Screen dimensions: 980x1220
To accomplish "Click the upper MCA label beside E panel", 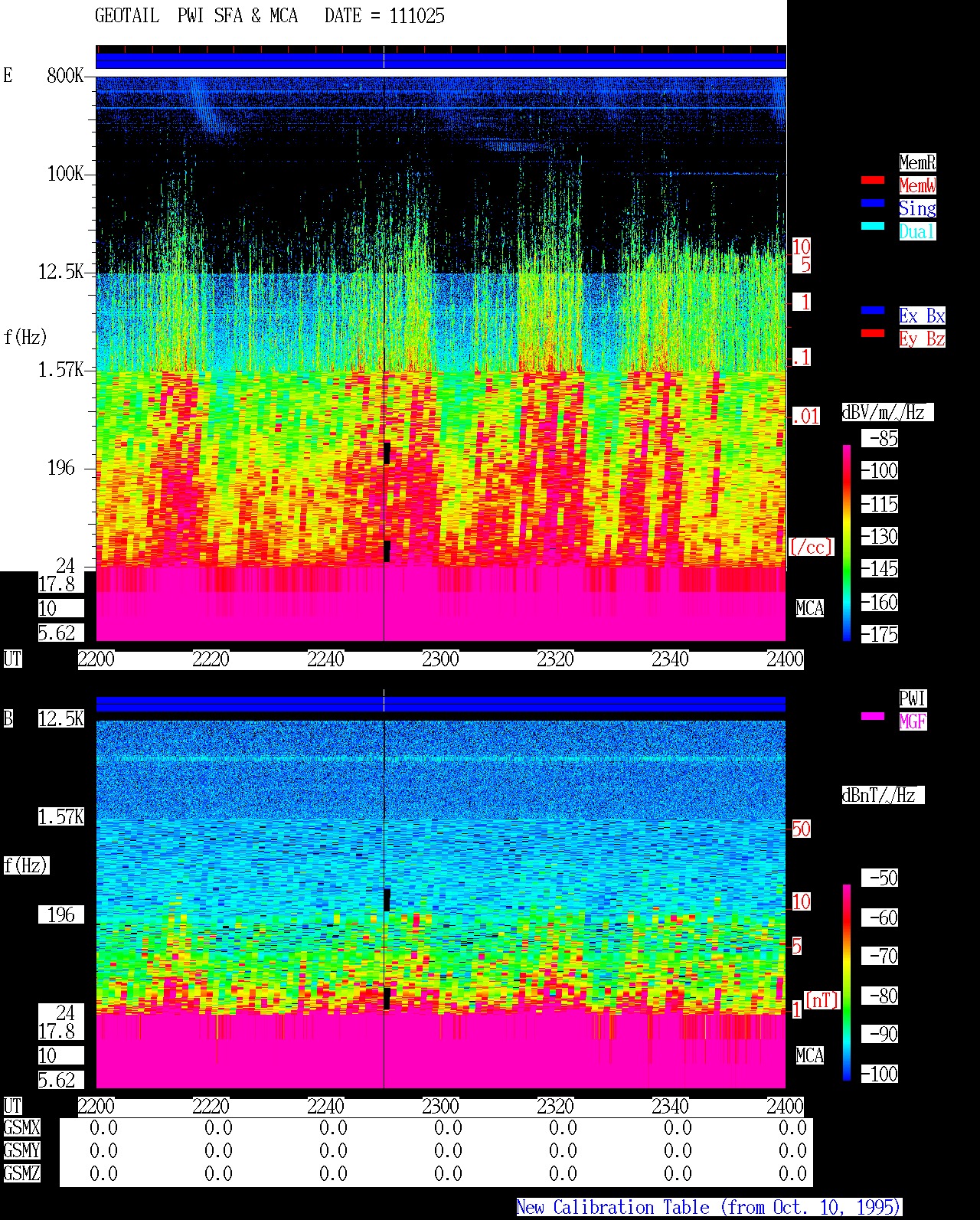I will click(x=810, y=609).
